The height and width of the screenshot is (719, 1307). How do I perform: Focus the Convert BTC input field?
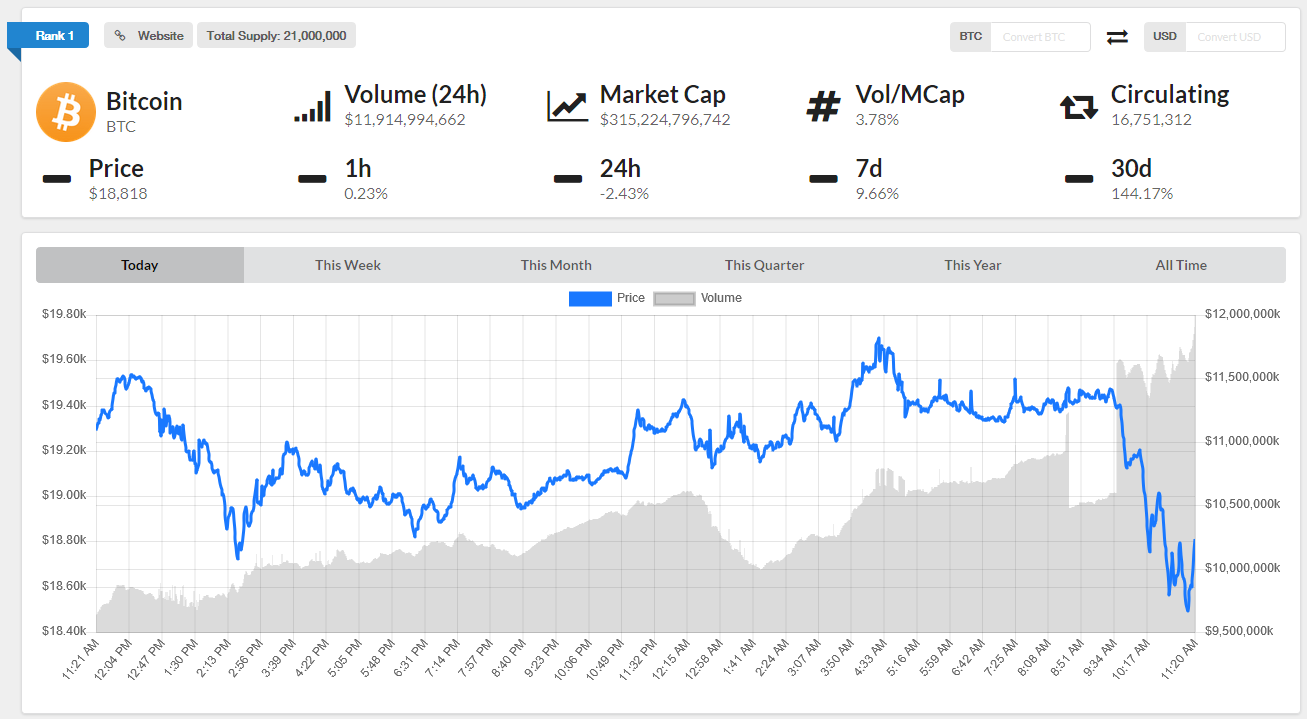(1041, 37)
